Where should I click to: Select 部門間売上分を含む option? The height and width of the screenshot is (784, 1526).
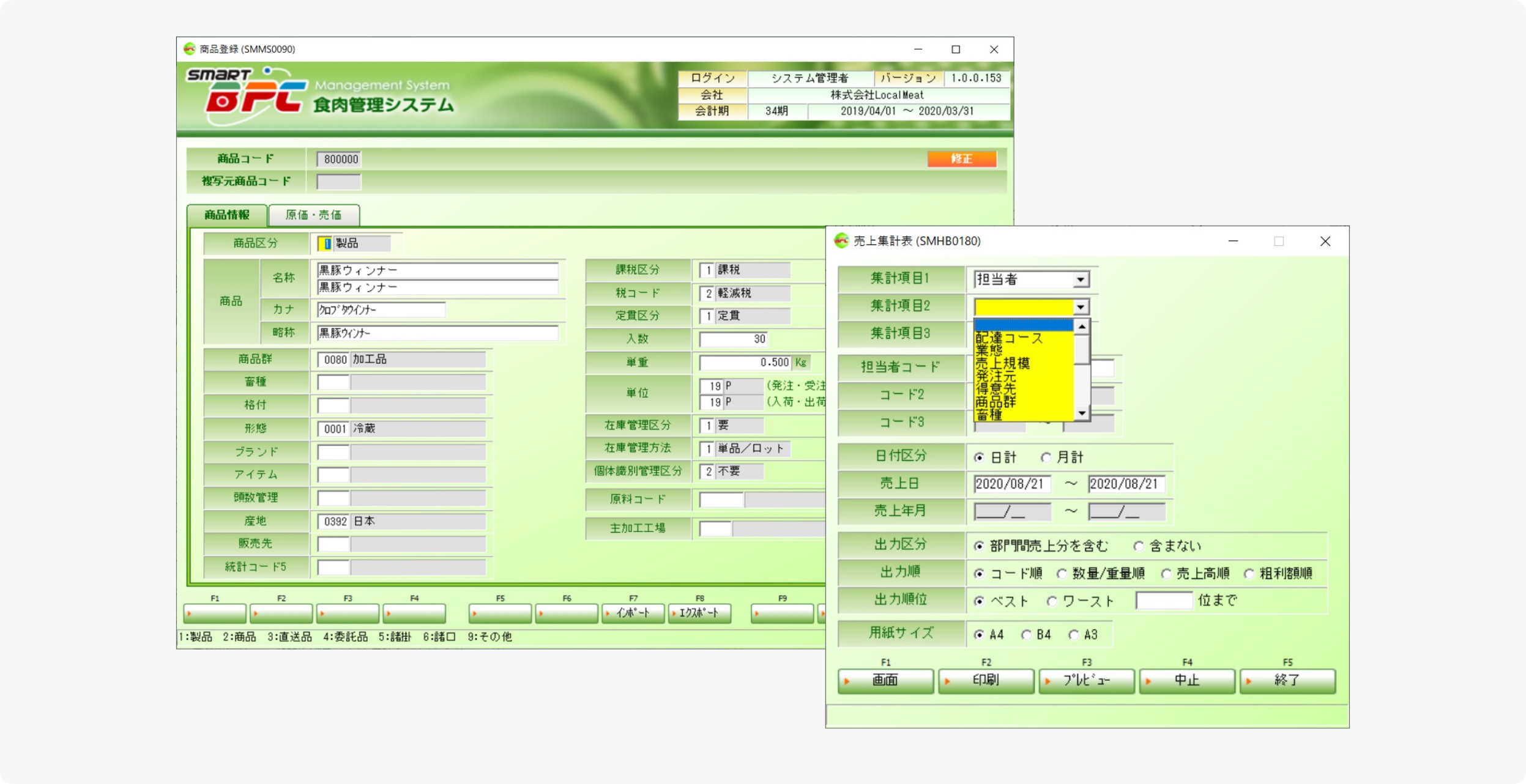coord(980,546)
